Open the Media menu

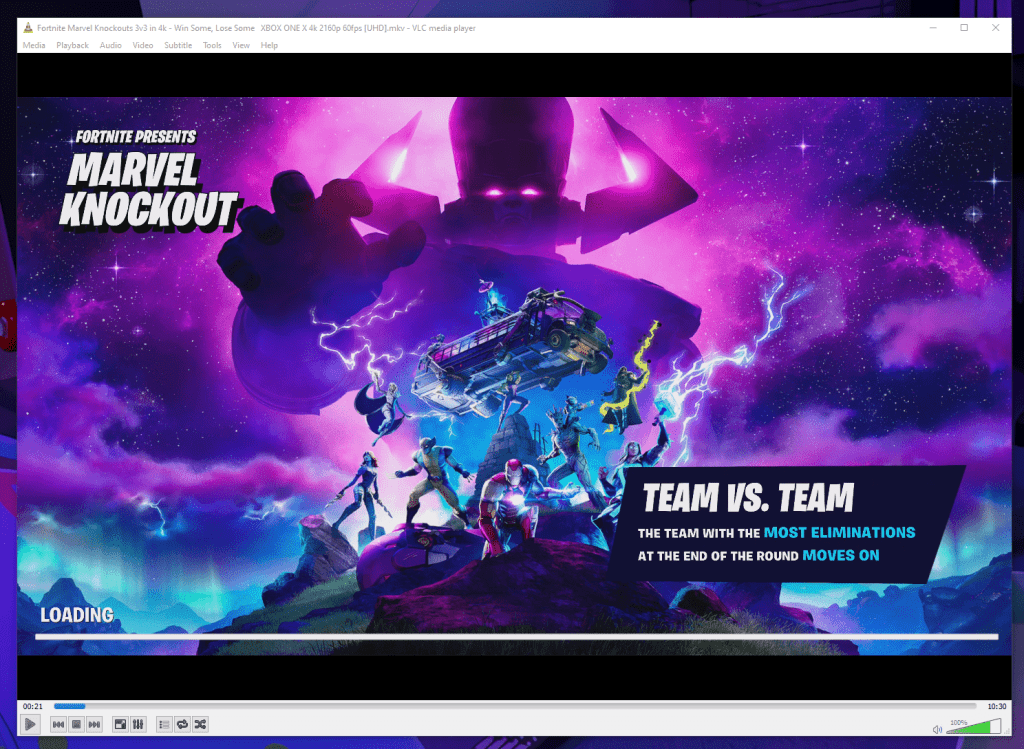point(34,45)
